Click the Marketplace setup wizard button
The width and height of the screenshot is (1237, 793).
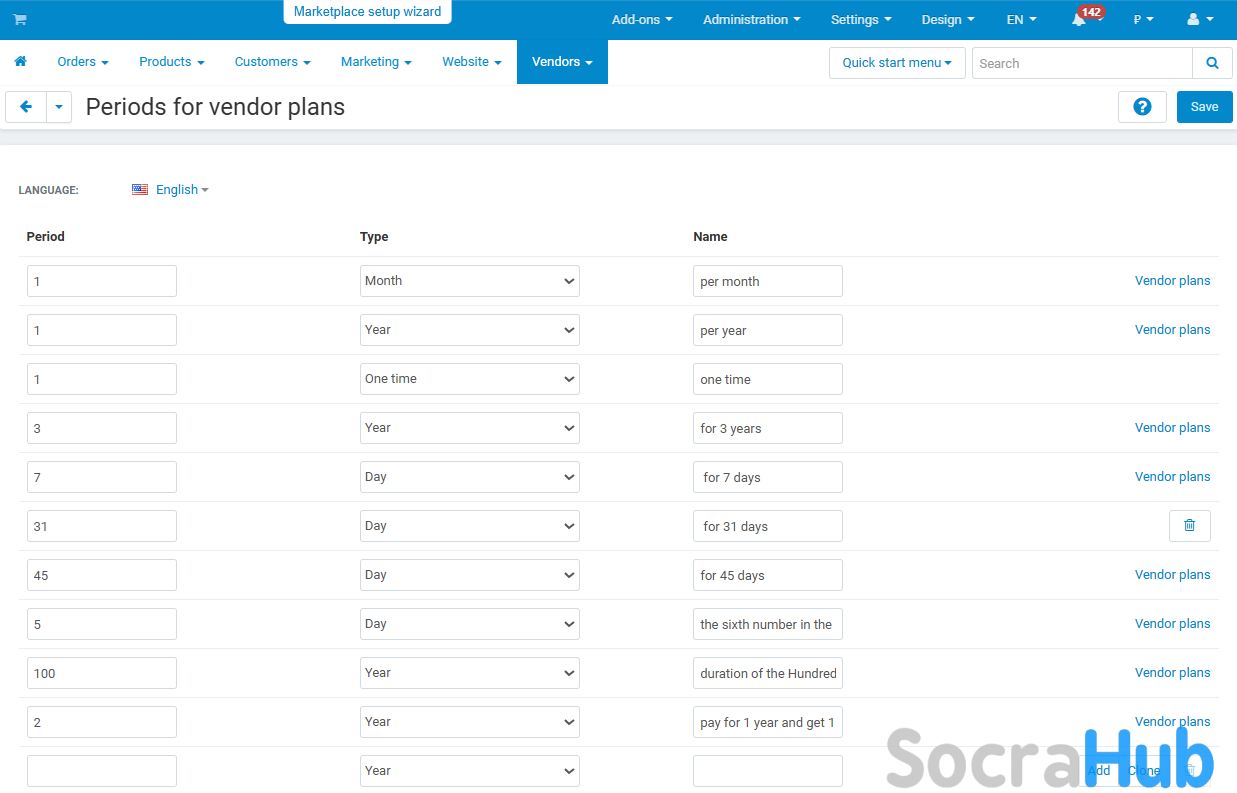click(x=367, y=12)
